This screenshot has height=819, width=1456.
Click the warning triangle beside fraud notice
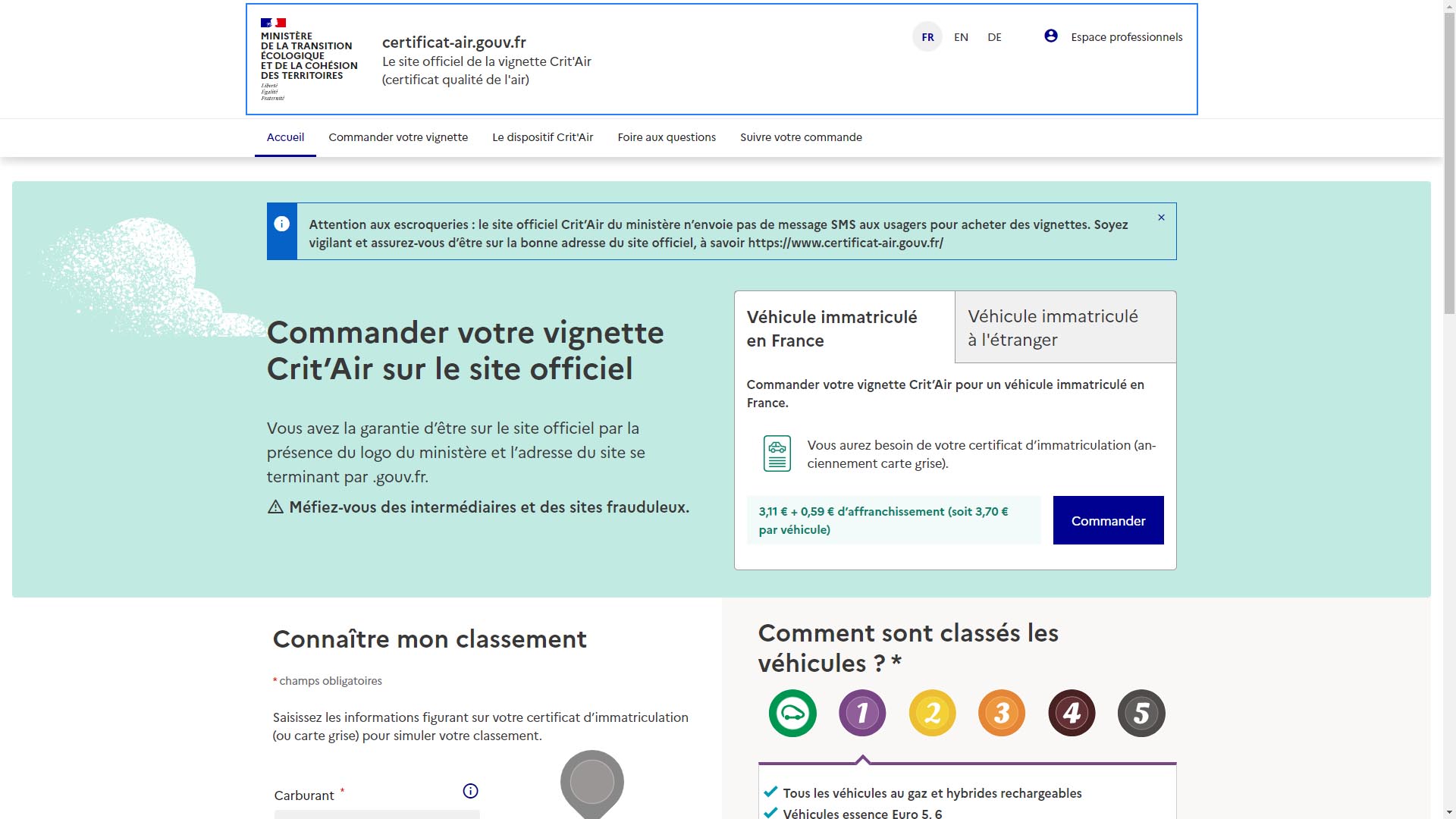pyautogui.click(x=275, y=507)
